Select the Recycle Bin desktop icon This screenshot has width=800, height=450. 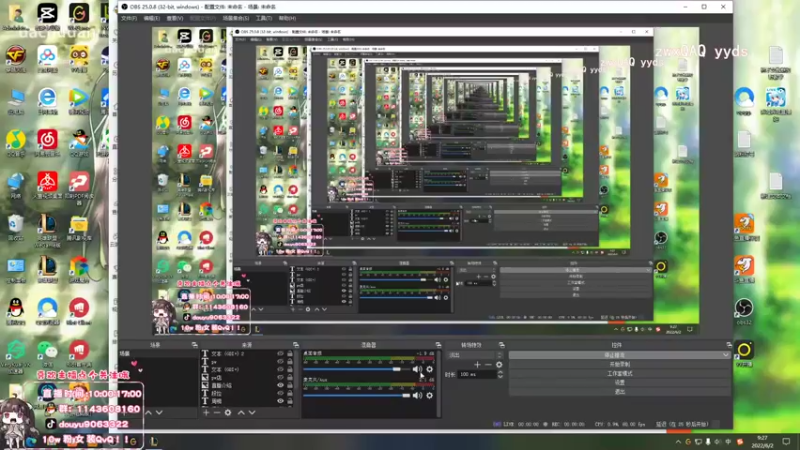(16, 228)
